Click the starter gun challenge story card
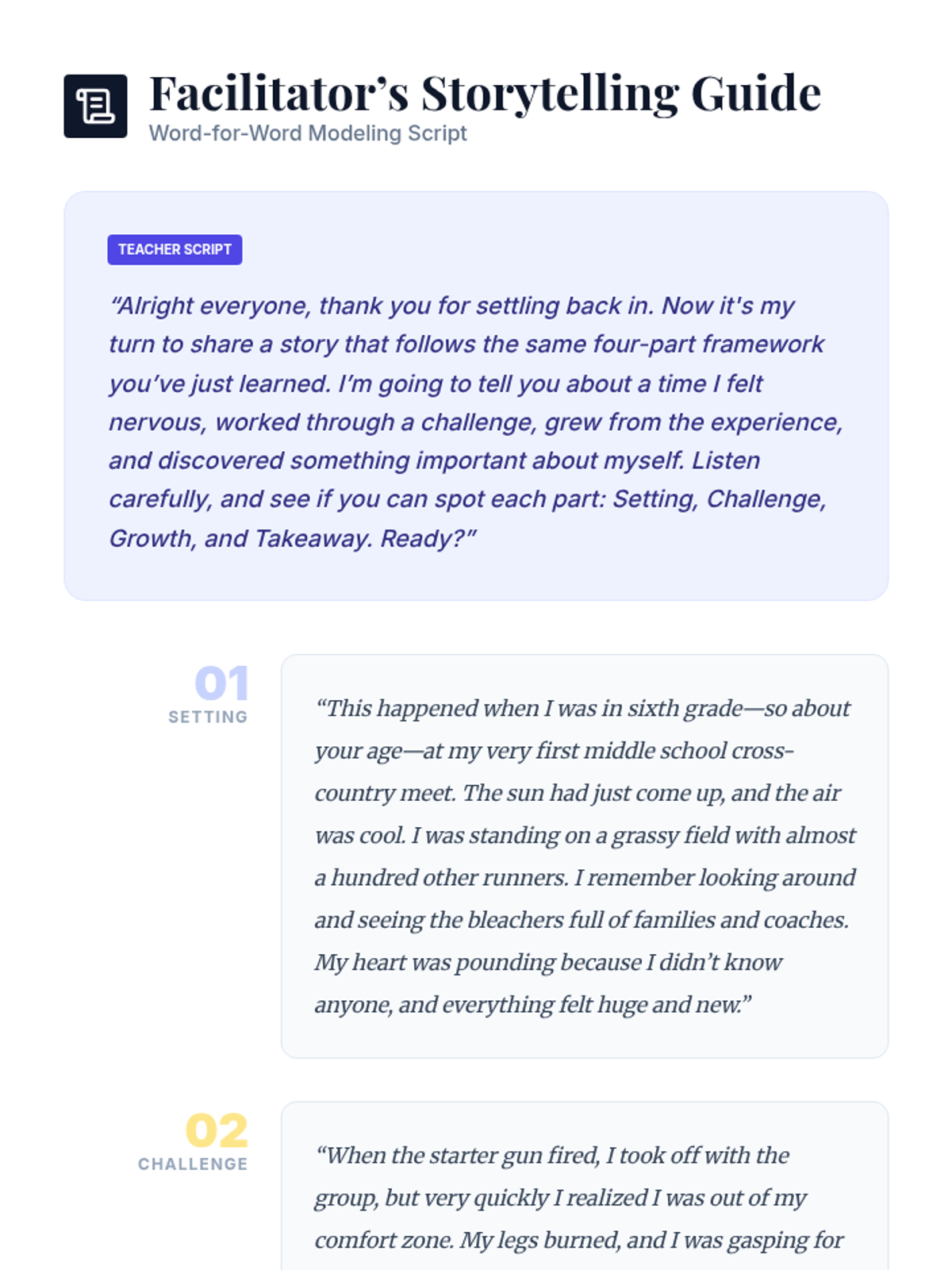The image size is (952, 1270). (585, 1186)
